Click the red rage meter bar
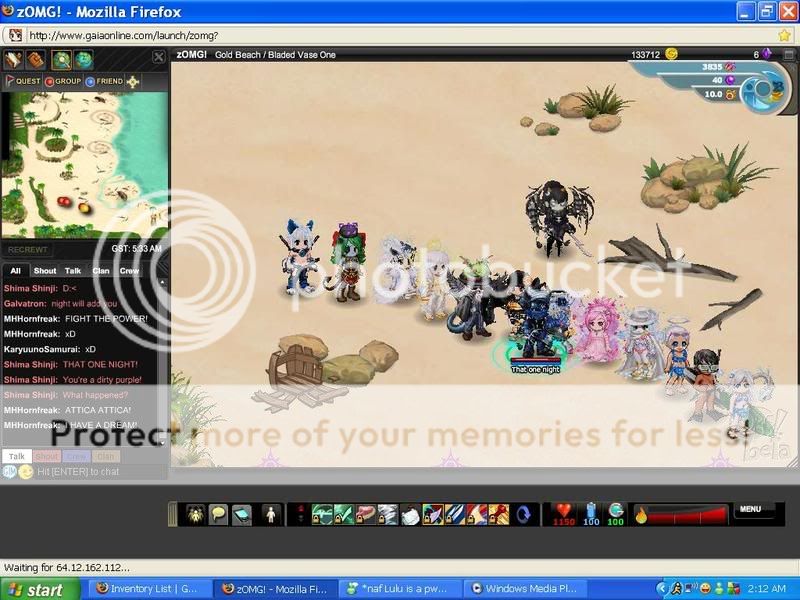 coord(680,514)
